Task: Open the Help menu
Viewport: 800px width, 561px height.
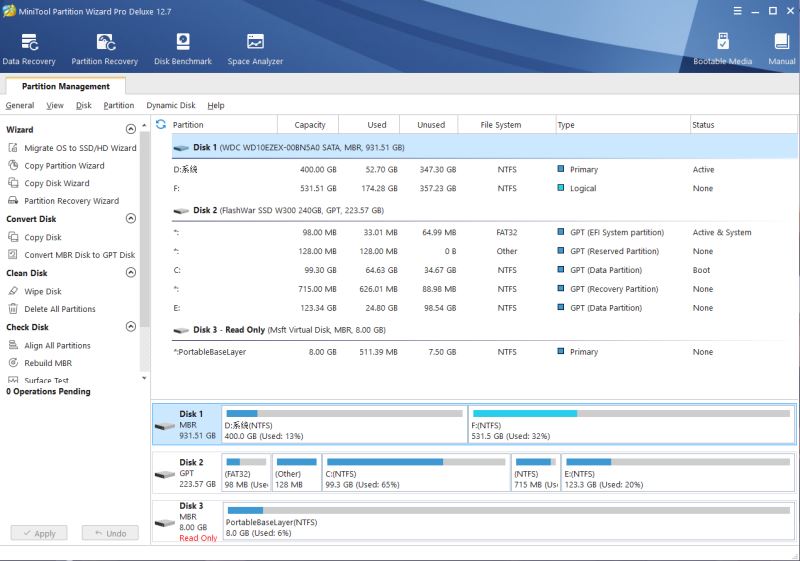Action: click(216, 106)
